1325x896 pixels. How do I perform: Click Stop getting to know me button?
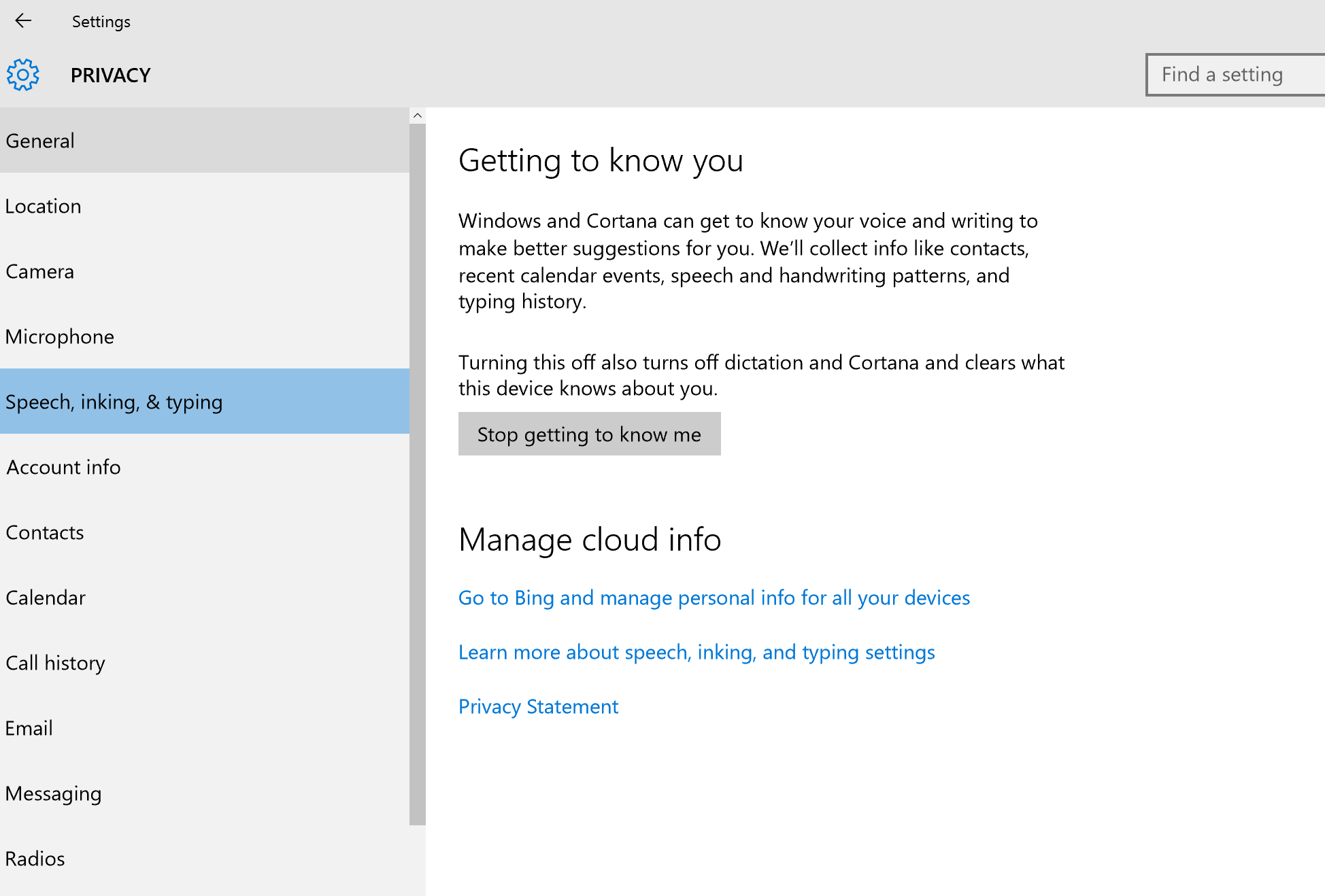(x=589, y=434)
